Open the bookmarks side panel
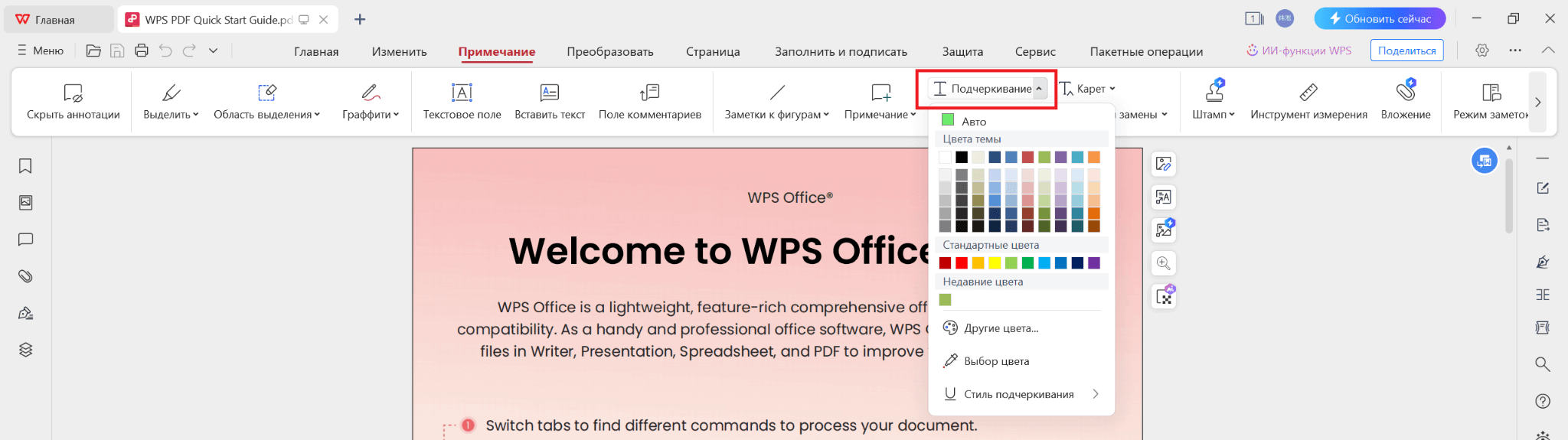 tap(25, 166)
